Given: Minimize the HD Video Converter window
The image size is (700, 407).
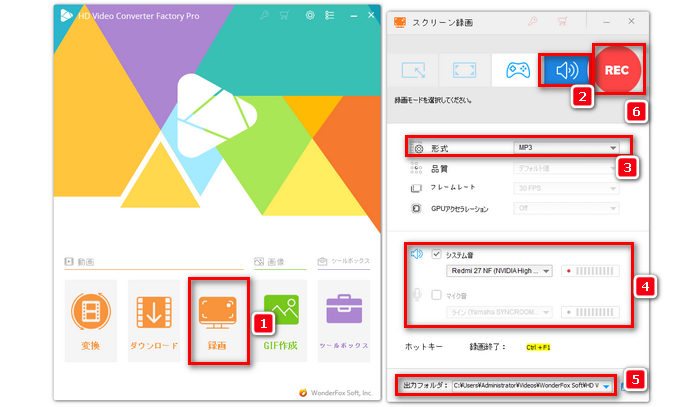Looking at the screenshot, I should [x=354, y=16].
